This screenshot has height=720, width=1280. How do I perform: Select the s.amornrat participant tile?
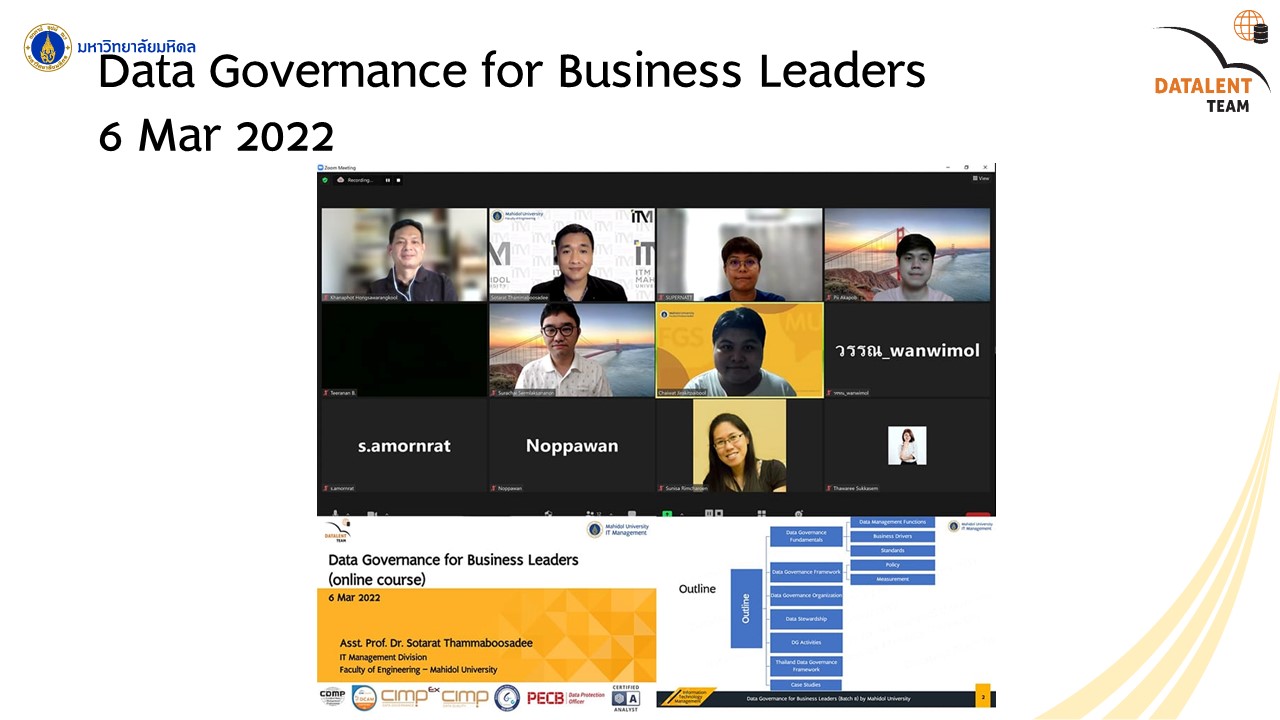pos(404,446)
